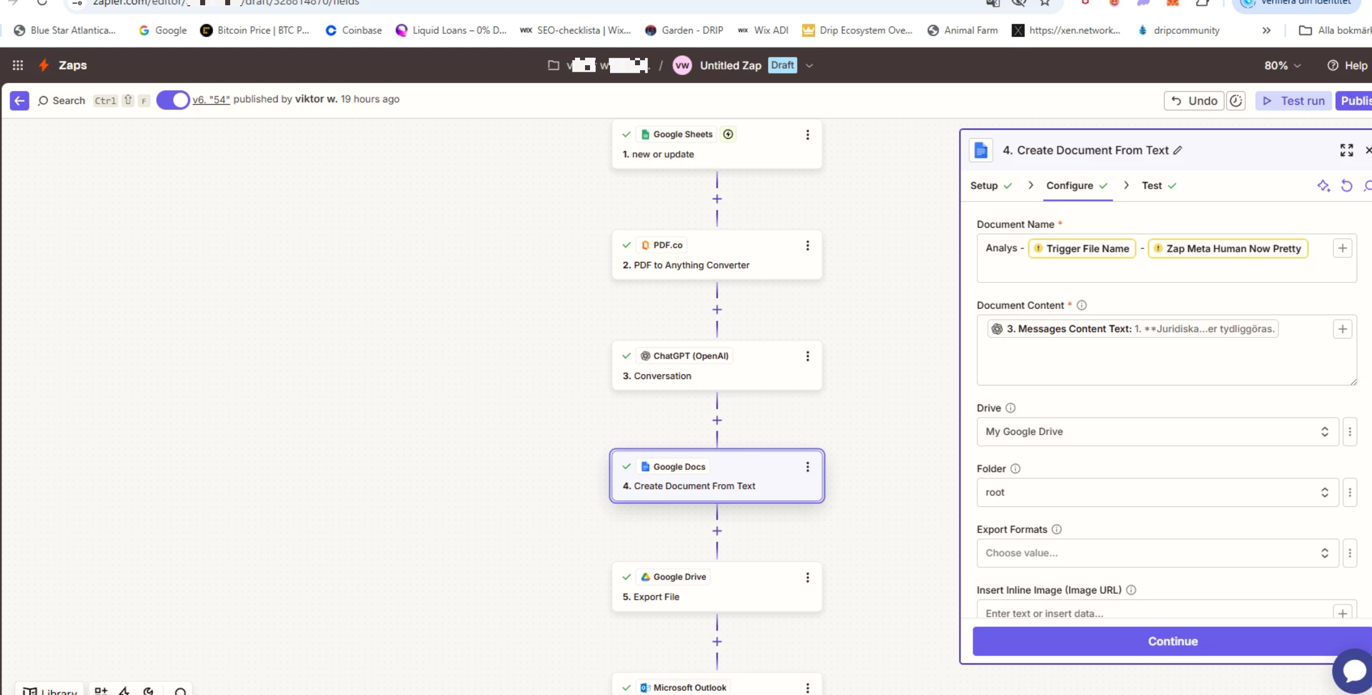The height and width of the screenshot is (695, 1372).
Task: Open the Export Formats dropdown
Action: click(1157, 553)
